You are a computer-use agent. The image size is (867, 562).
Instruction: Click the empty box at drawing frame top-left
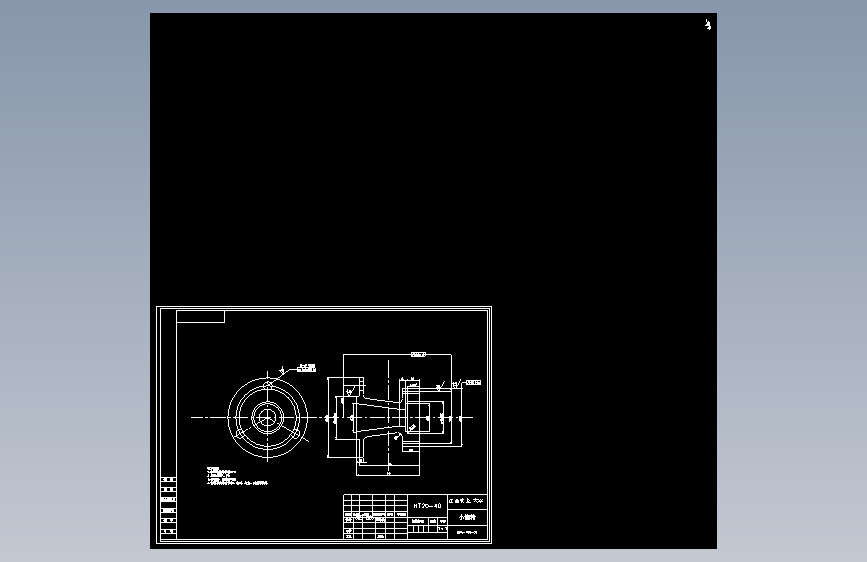[200, 316]
